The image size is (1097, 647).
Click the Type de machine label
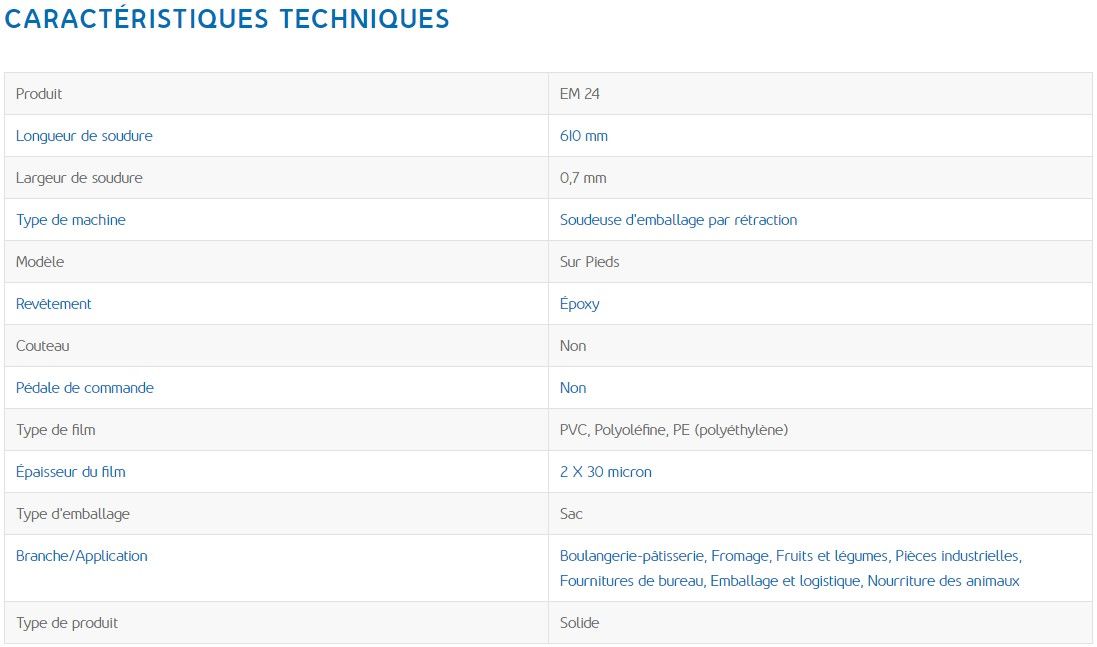(71, 220)
